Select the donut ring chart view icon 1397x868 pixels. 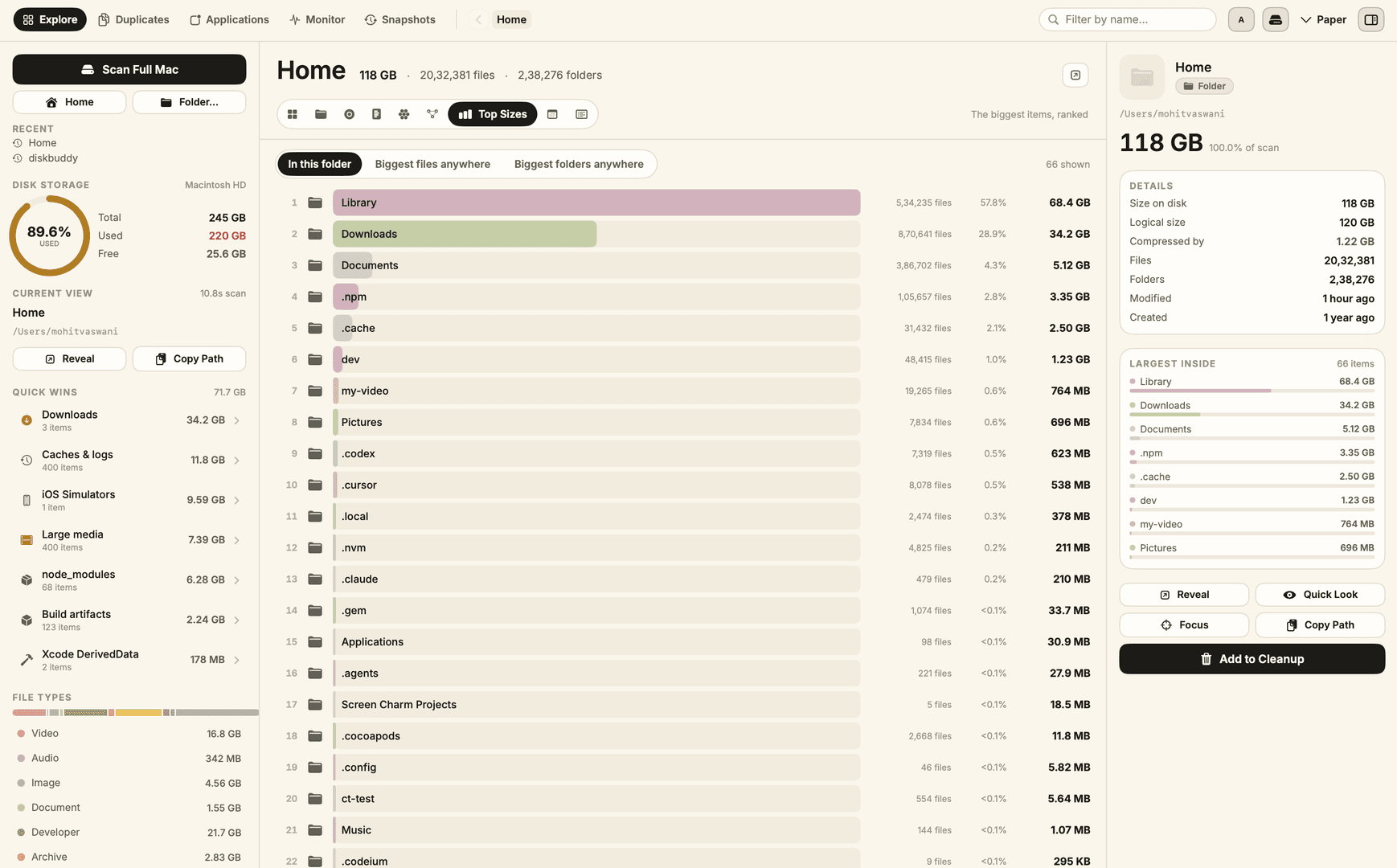click(x=349, y=114)
